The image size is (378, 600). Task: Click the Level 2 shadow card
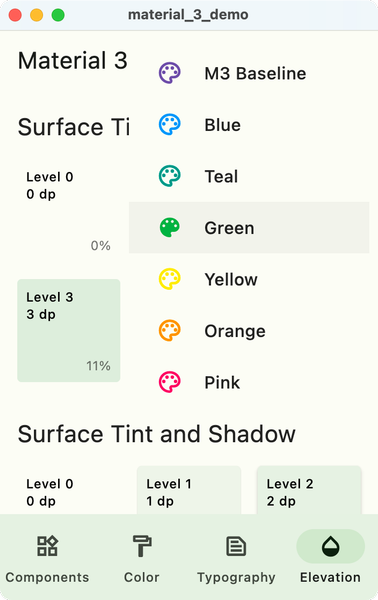click(x=309, y=490)
